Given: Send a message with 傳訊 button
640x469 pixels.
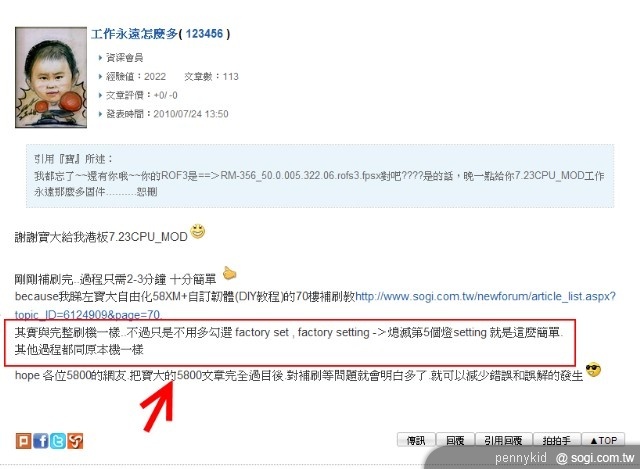Looking at the screenshot, I should (x=416, y=440).
